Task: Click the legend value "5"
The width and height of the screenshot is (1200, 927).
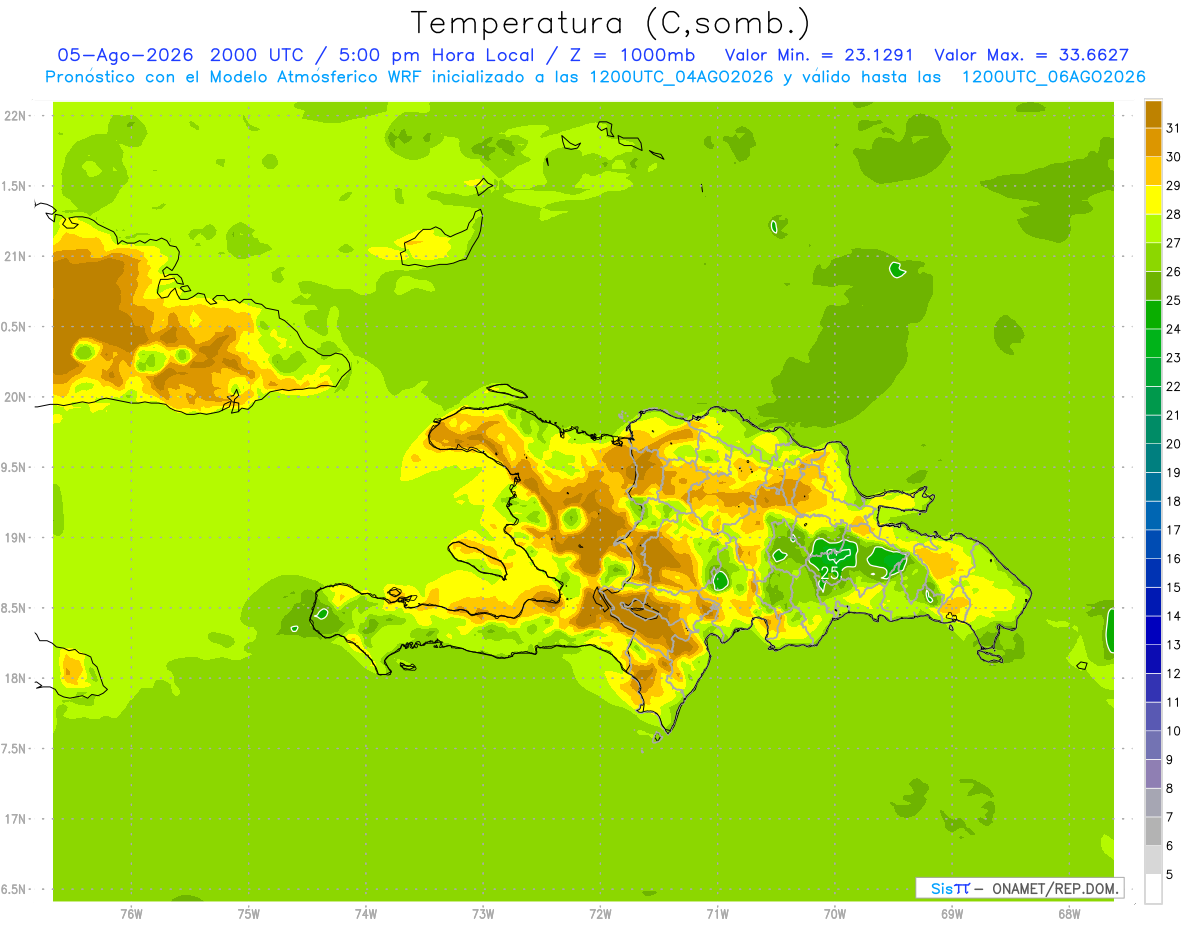Action: tap(1170, 874)
